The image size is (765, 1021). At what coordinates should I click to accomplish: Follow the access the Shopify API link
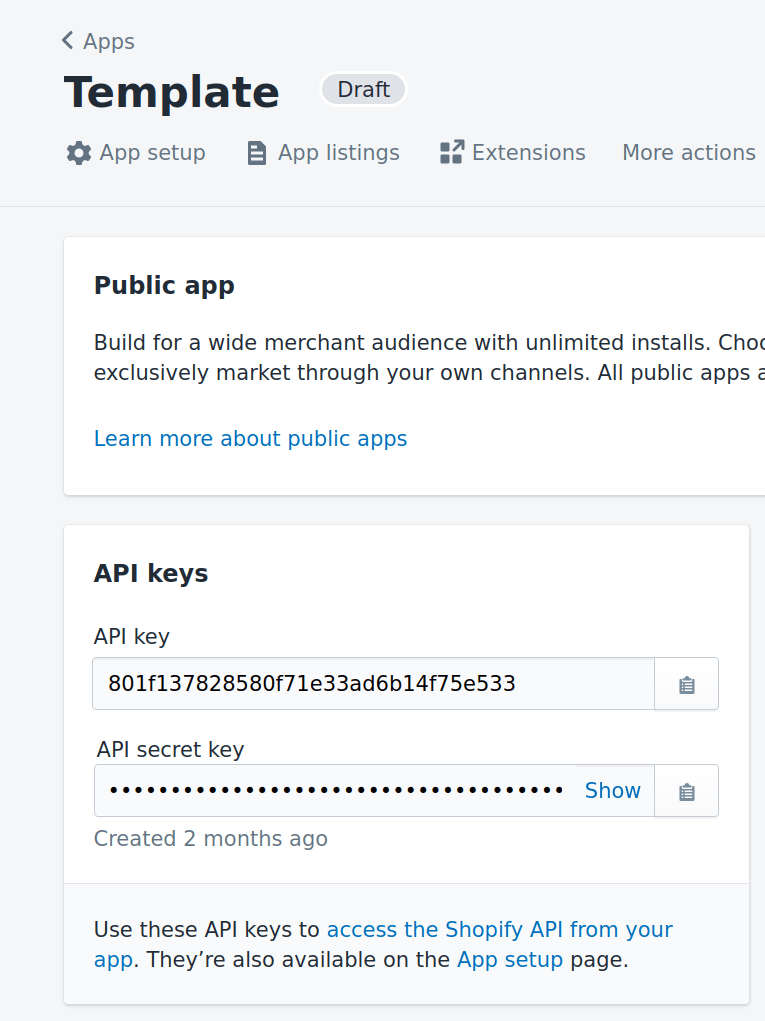pos(499,930)
